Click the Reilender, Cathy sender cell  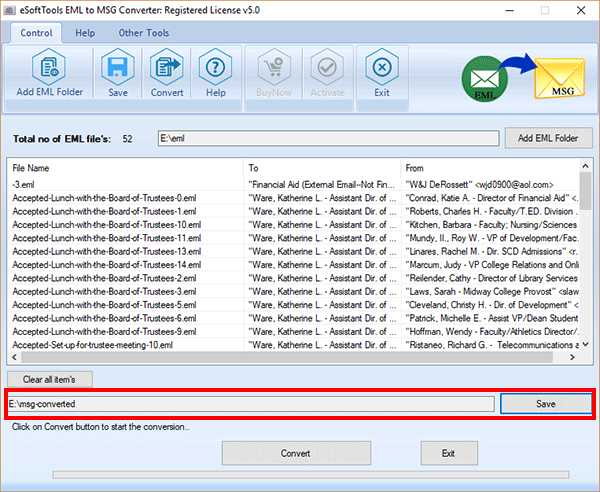492,279
